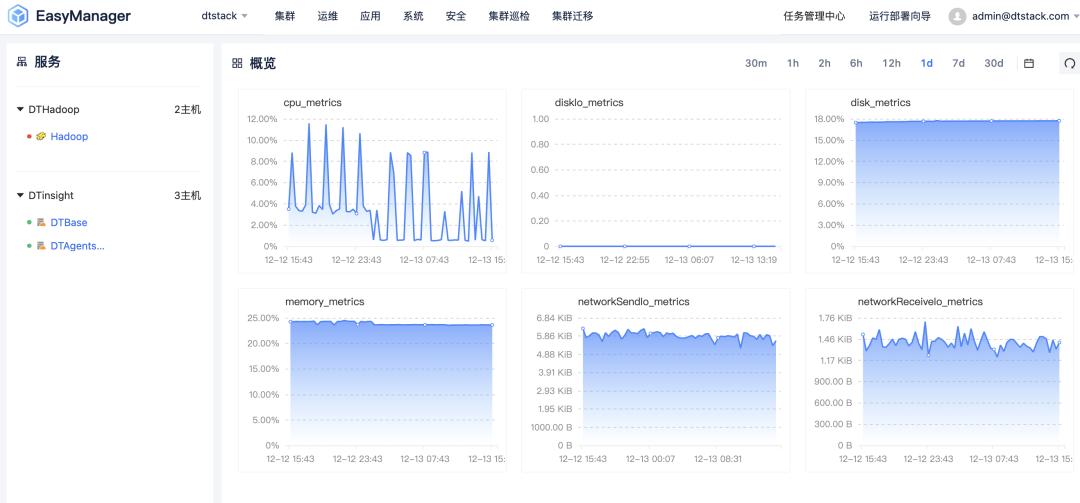This screenshot has height=503, width=1080.
Task: Click the memory_metrics chart
Action: (372, 380)
